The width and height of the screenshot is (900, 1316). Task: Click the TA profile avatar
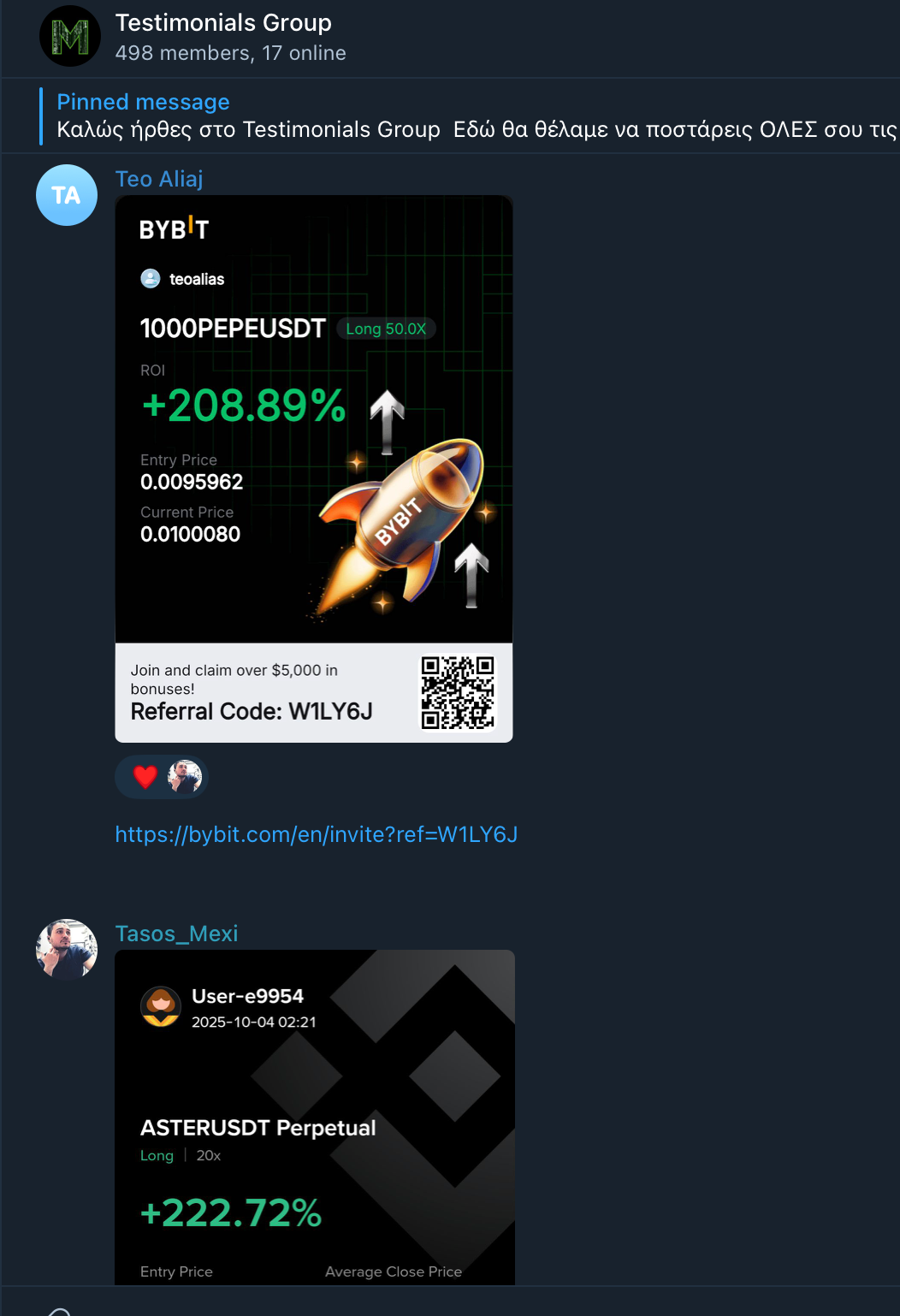(67, 195)
